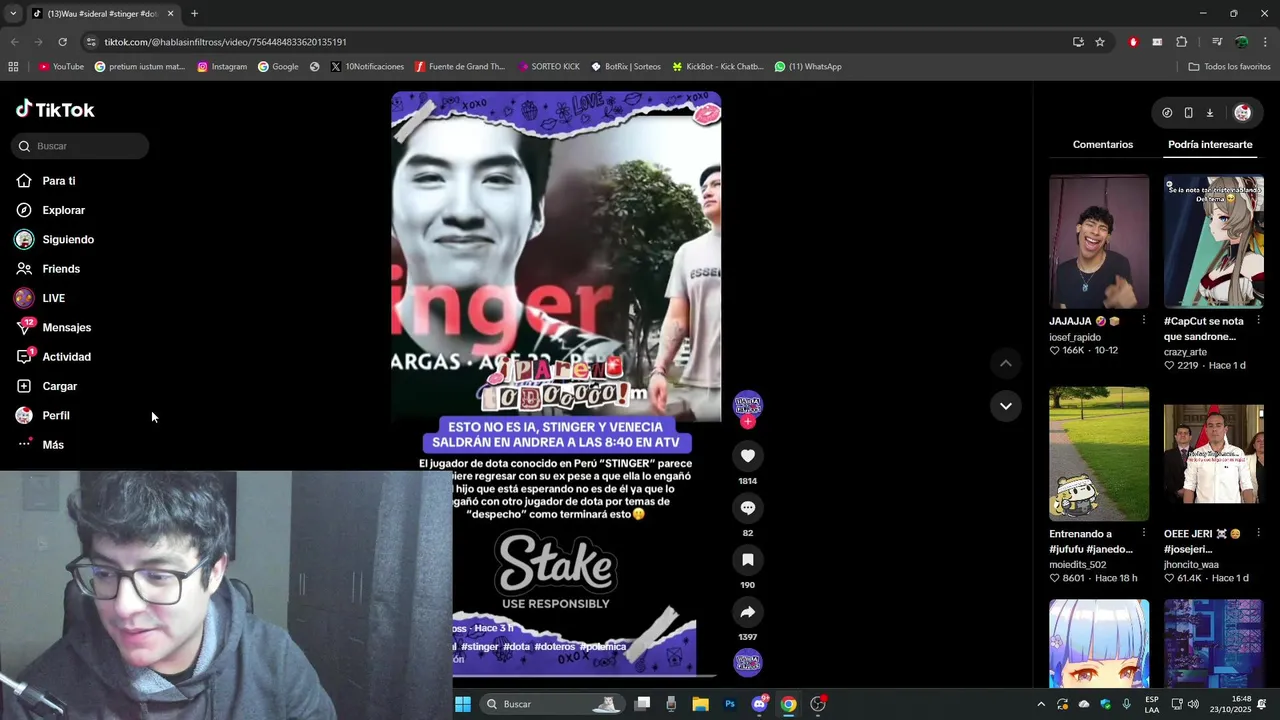Follow creator with the red plus badge
1280x720 pixels.
pos(748,422)
